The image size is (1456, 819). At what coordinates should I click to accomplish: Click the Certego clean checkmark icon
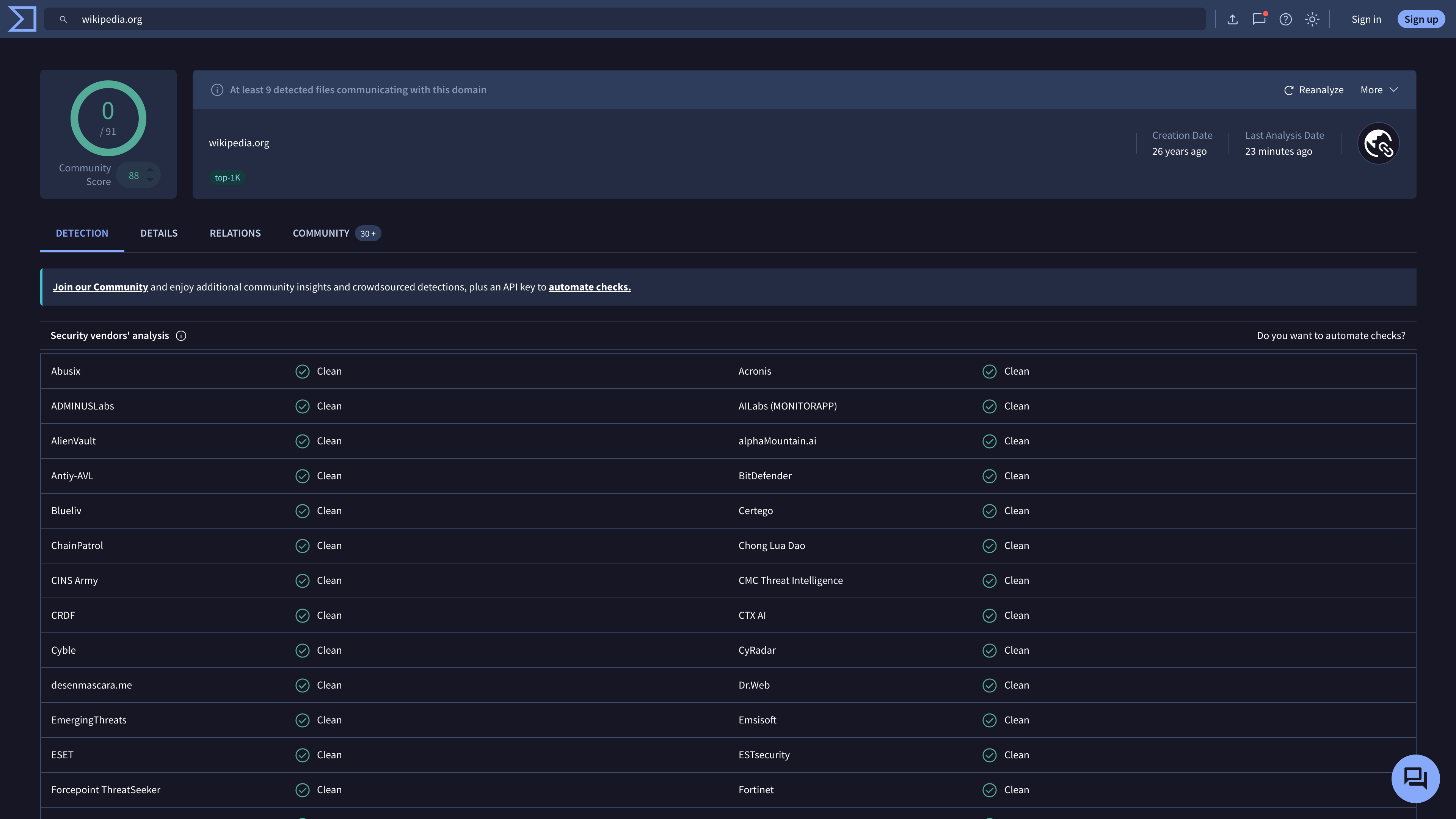990,511
